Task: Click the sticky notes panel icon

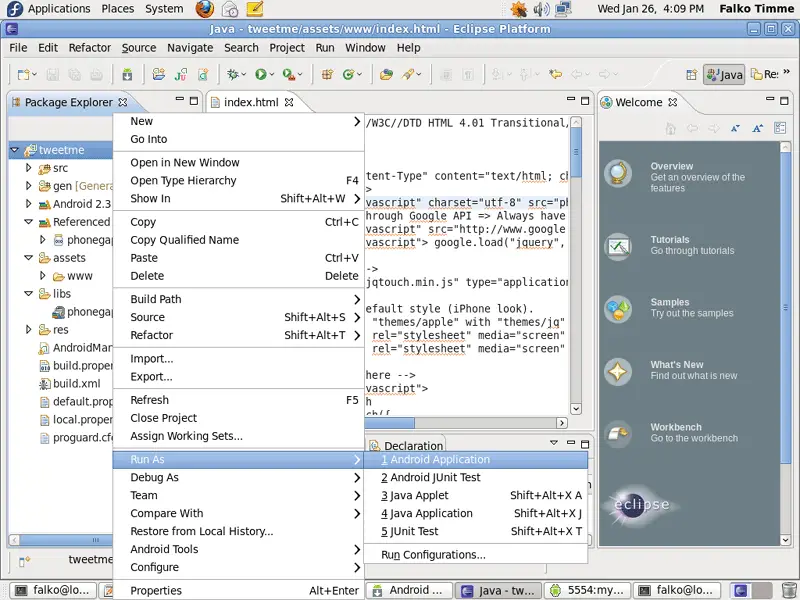Action: [x=255, y=9]
